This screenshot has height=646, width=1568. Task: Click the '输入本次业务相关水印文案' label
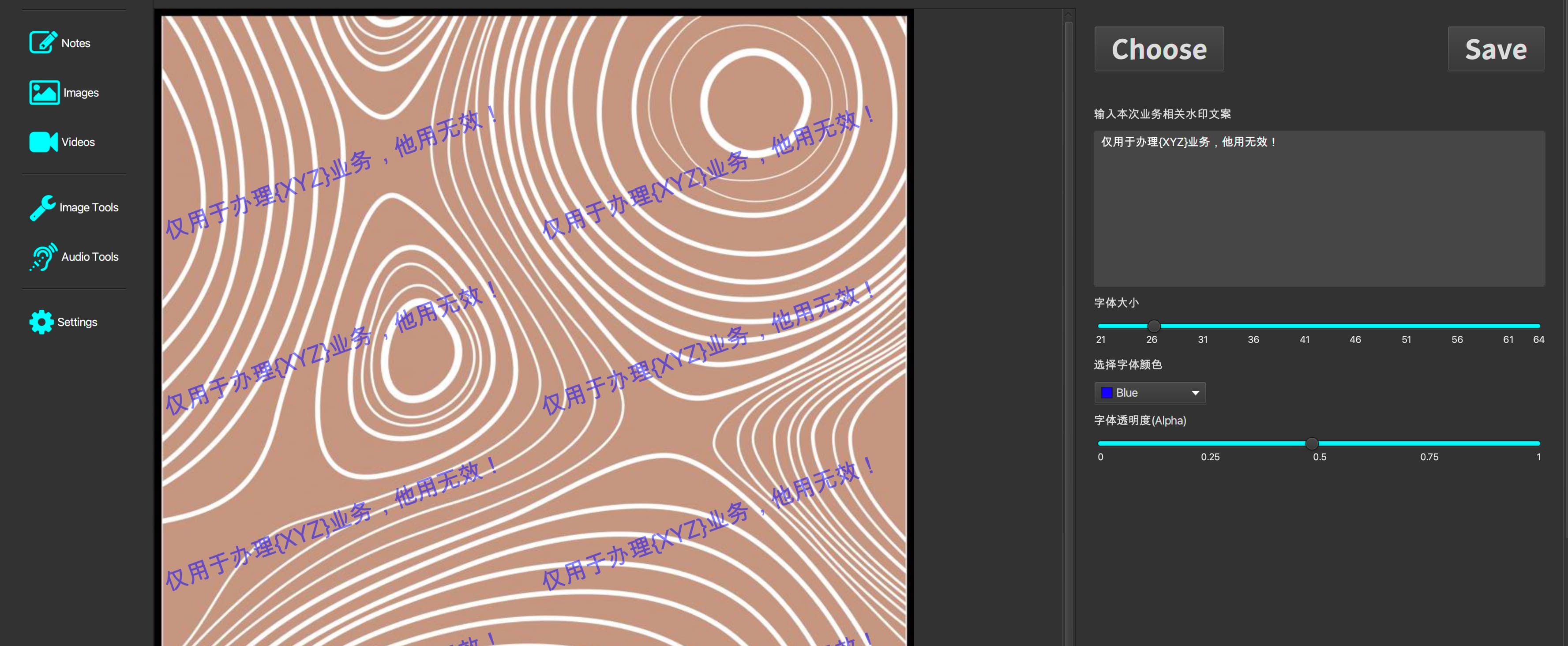coord(1163,114)
